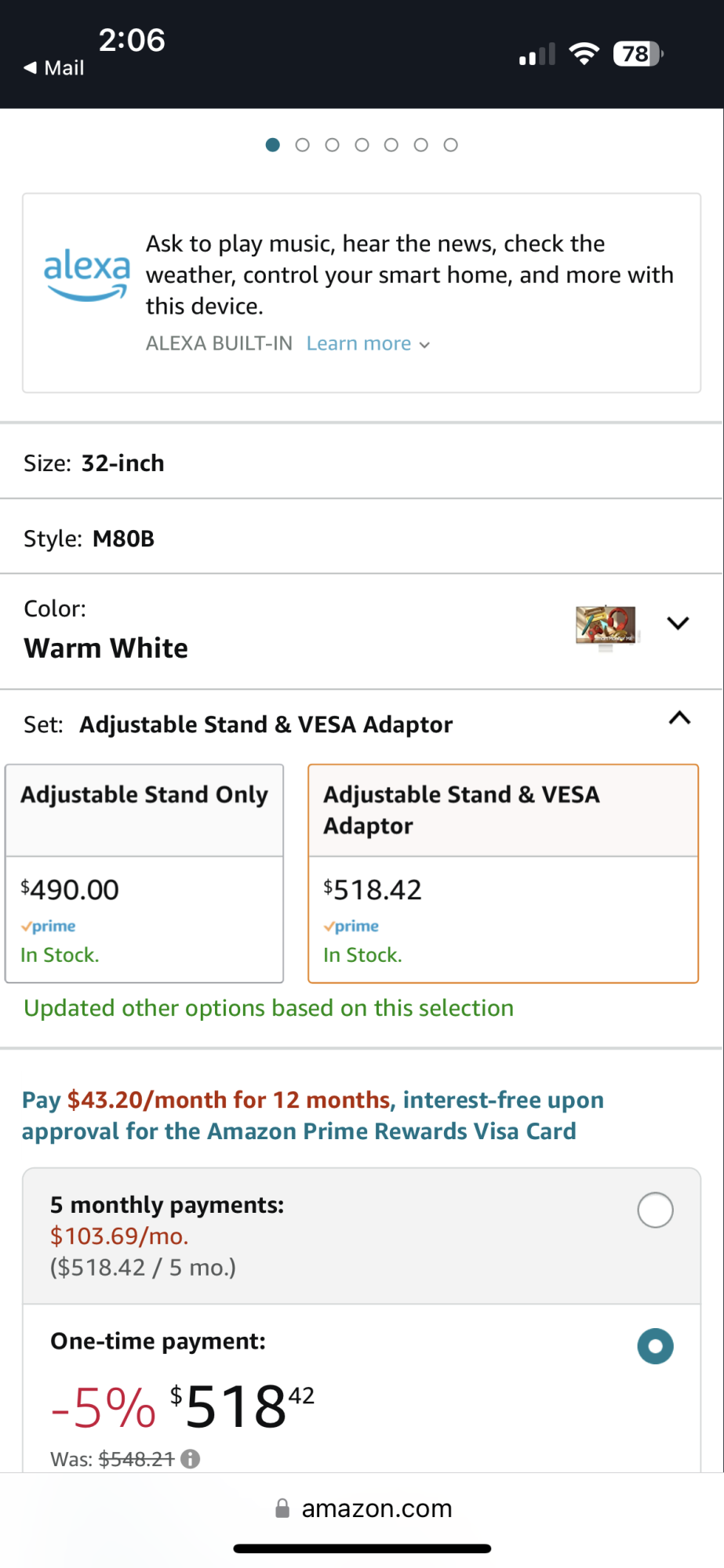Collapse the Set options section
The height and width of the screenshot is (1568, 724).
tap(679, 718)
